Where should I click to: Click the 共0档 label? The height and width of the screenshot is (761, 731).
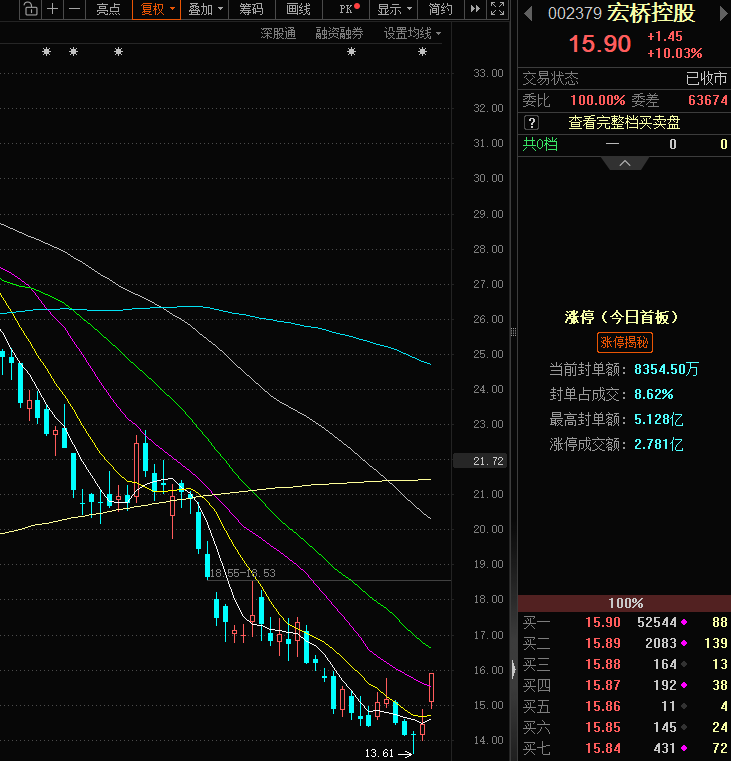point(540,144)
